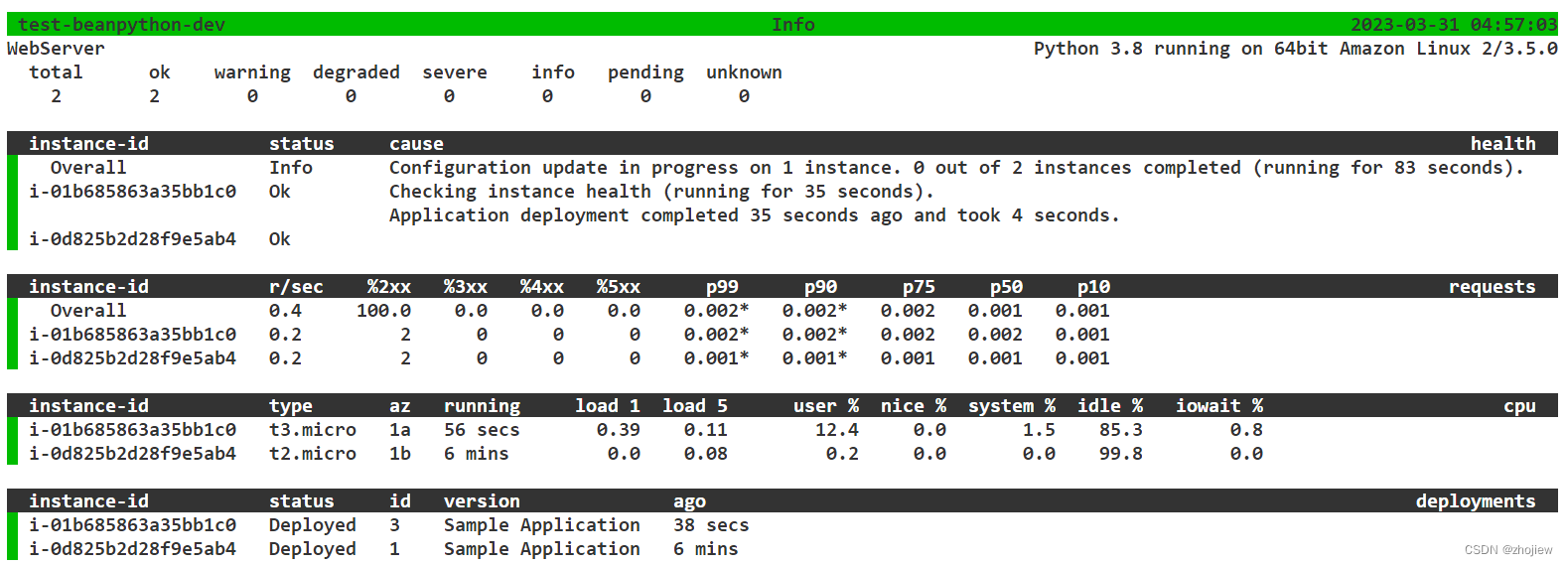Click the p99 column header
Viewport: 1568px width, 566px height.
click(x=722, y=287)
